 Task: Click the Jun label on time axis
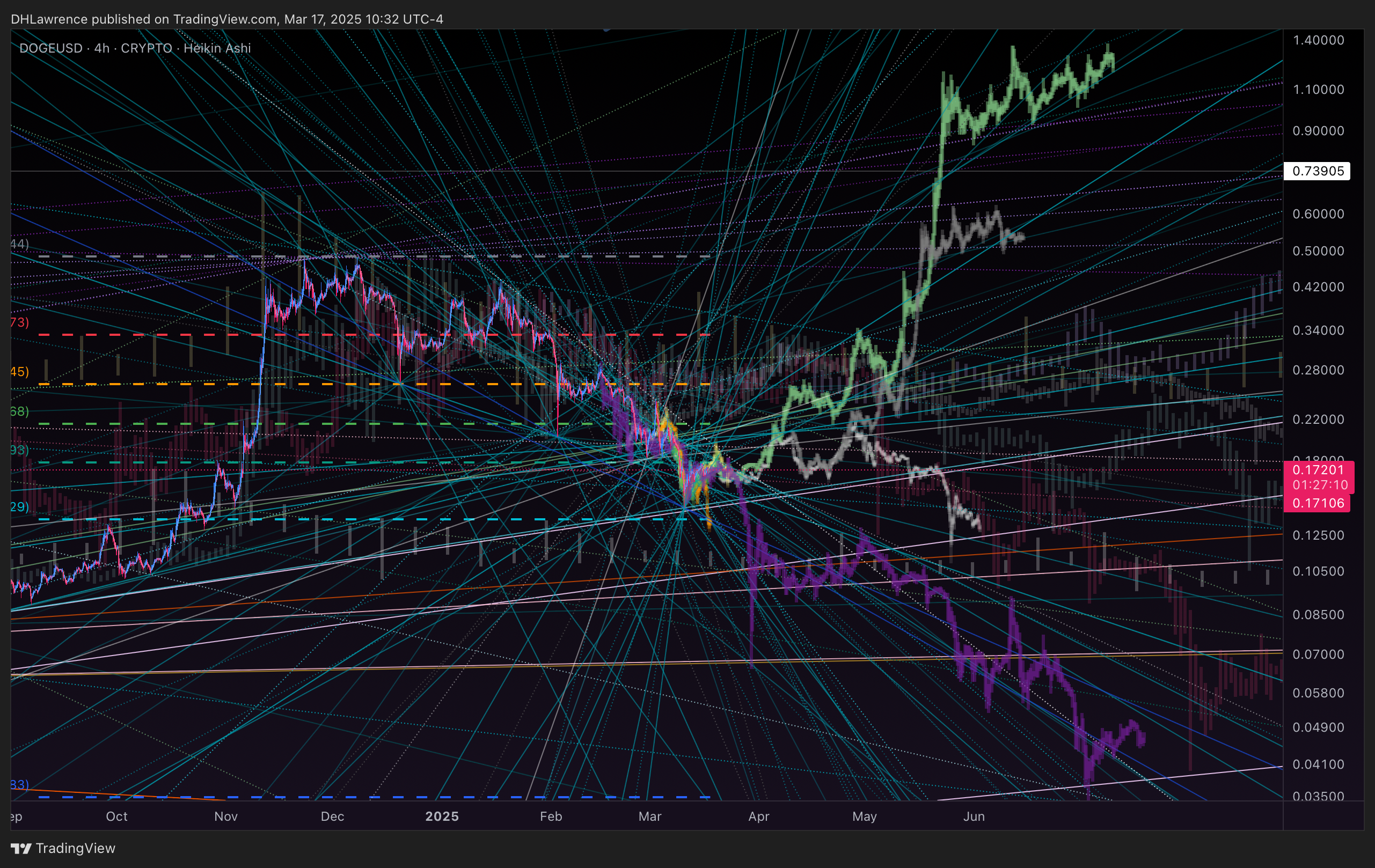(974, 816)
